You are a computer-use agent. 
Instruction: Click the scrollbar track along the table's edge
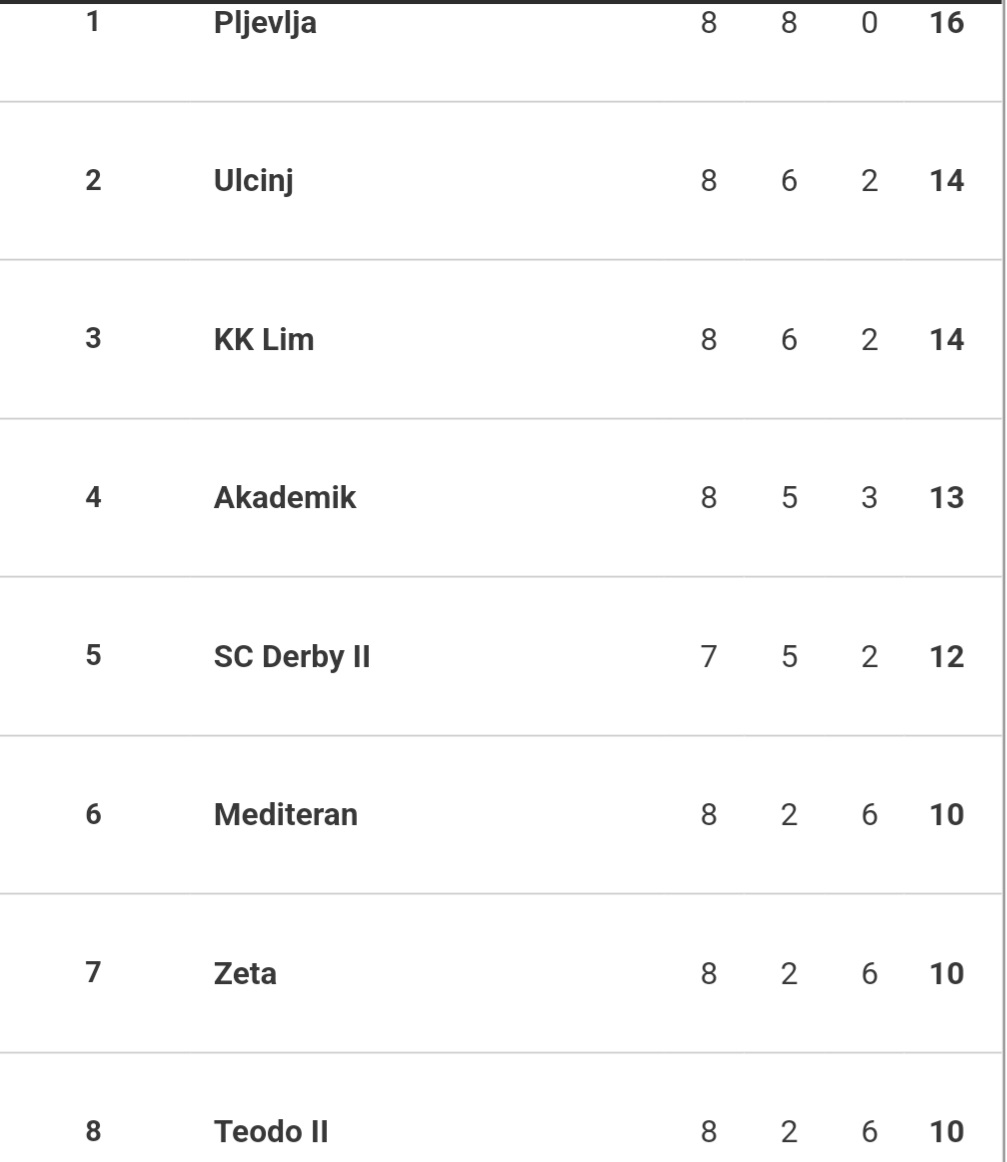pos(1004,581)
